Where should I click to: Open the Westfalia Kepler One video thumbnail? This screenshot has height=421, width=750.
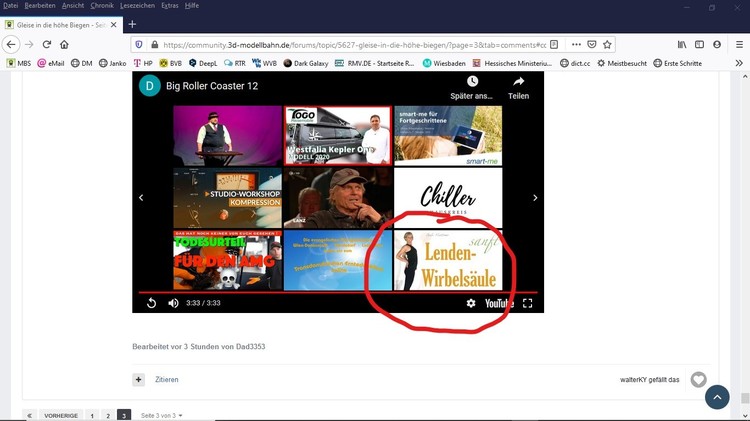coord(337,134)
